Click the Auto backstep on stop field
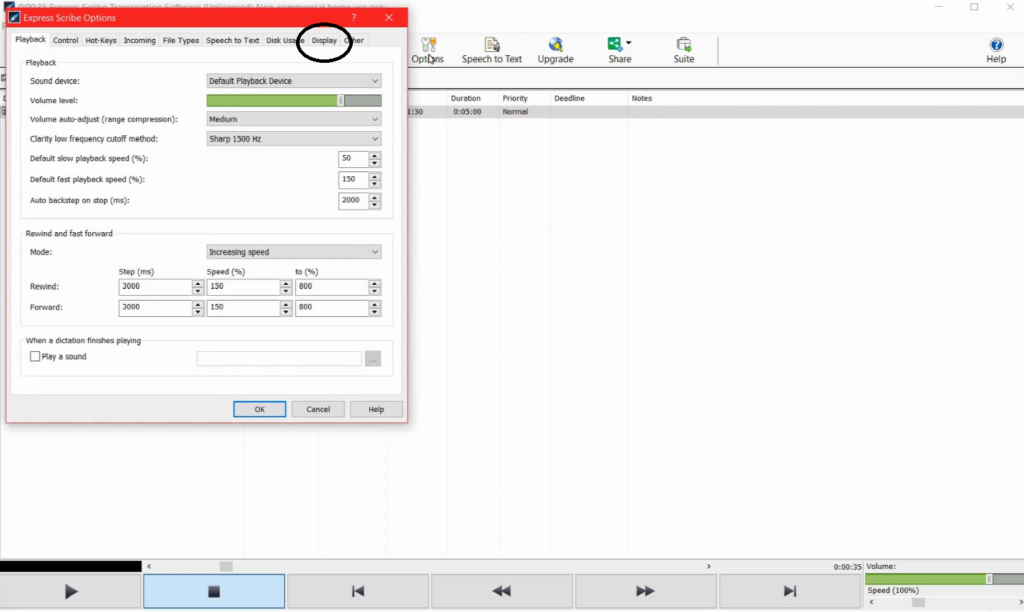The width and height of the screenshot is (1024, 612). [x=353, y=201]
